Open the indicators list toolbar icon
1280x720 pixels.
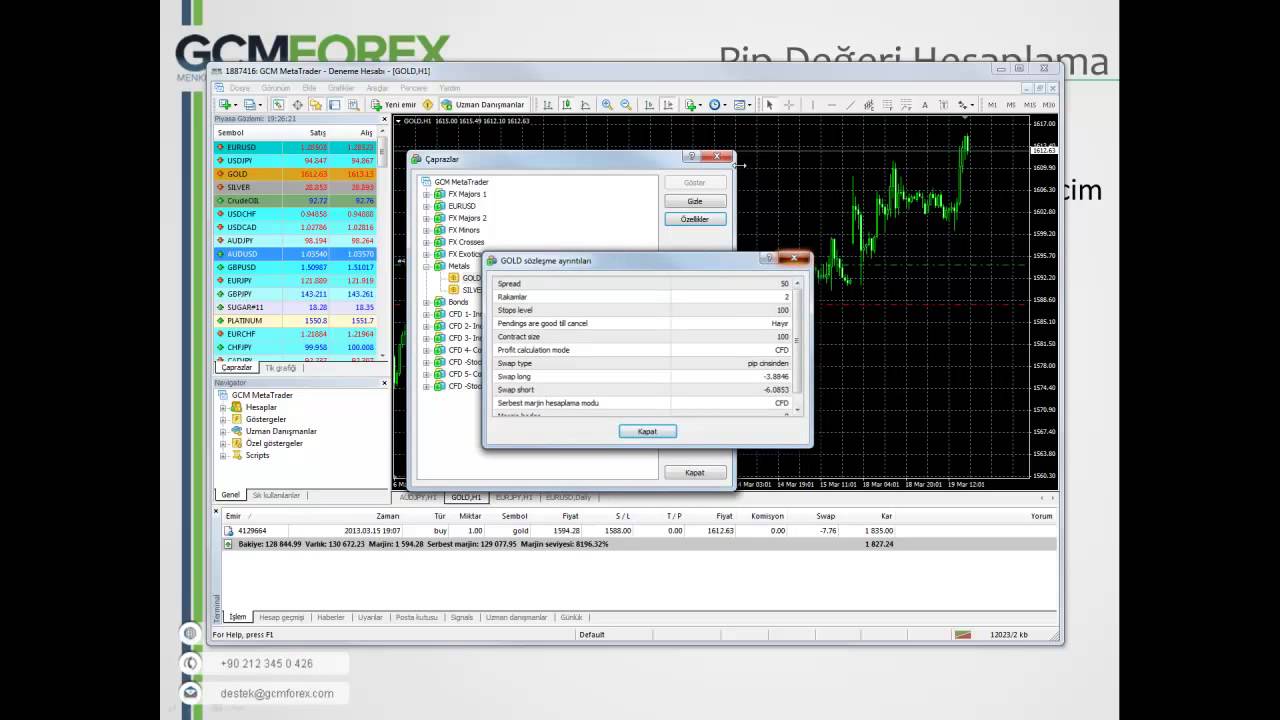(692, 105)
